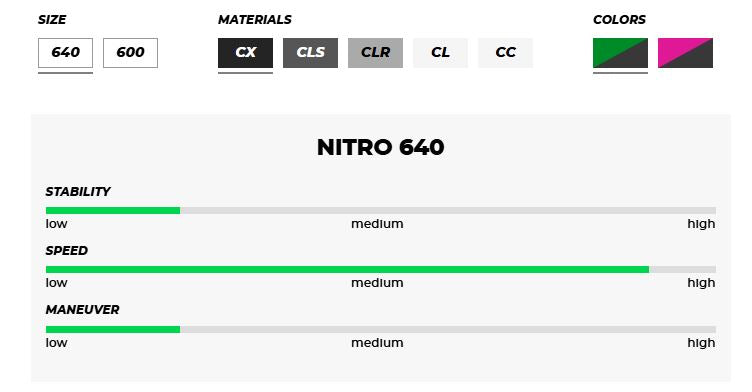The width and height of the screenshot is (752, 392).
Task: Click the SIZE section label
Action: [x=52, y=20]
